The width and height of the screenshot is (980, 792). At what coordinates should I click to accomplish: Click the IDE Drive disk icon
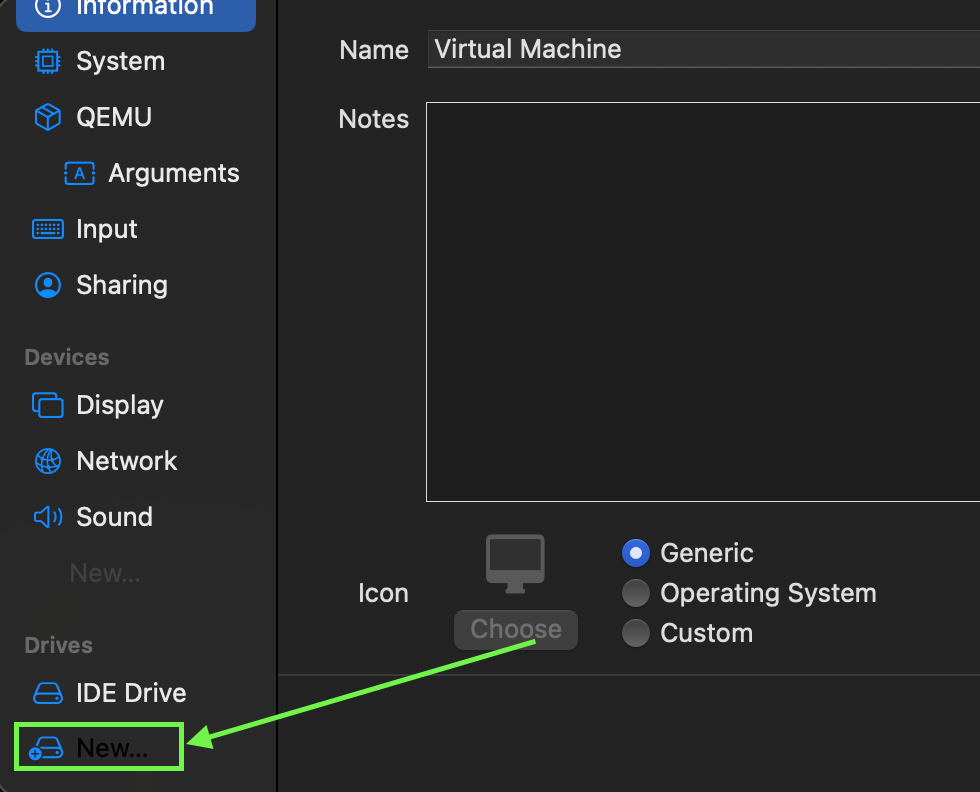point(47,693)
